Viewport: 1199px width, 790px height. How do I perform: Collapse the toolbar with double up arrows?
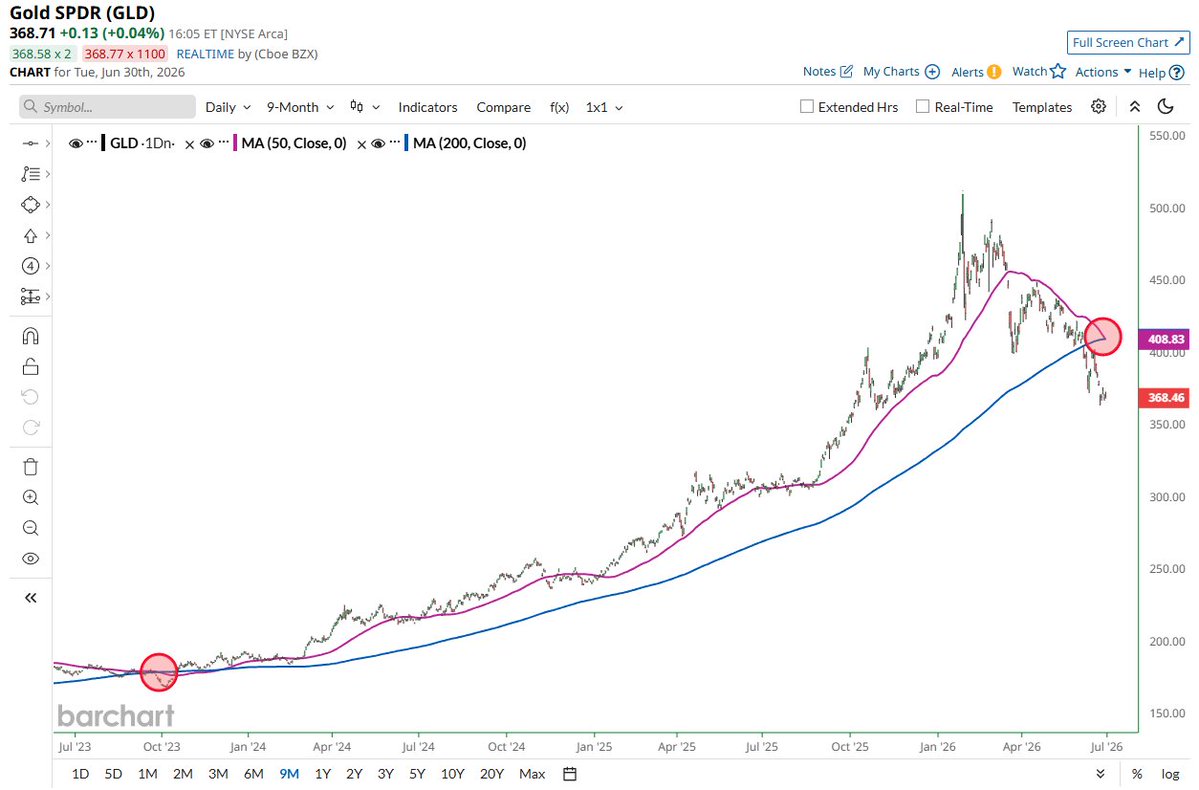pyautogui.click(x=1135, y=106)
